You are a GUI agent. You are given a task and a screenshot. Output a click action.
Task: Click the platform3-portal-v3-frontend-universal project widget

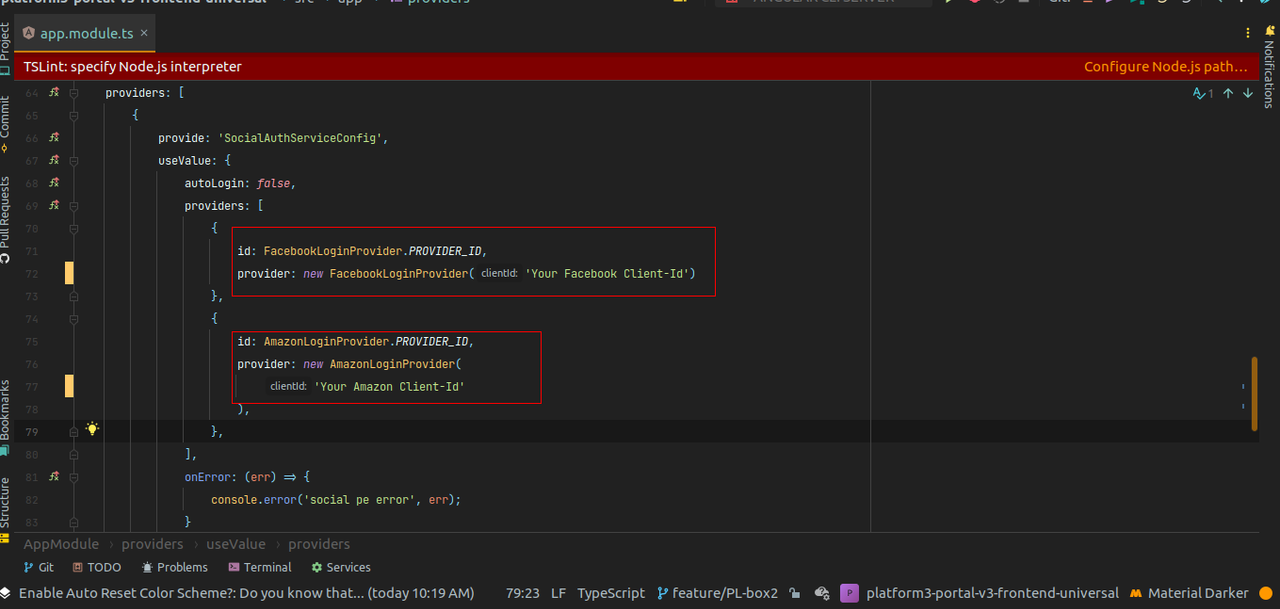coord(979,593)
